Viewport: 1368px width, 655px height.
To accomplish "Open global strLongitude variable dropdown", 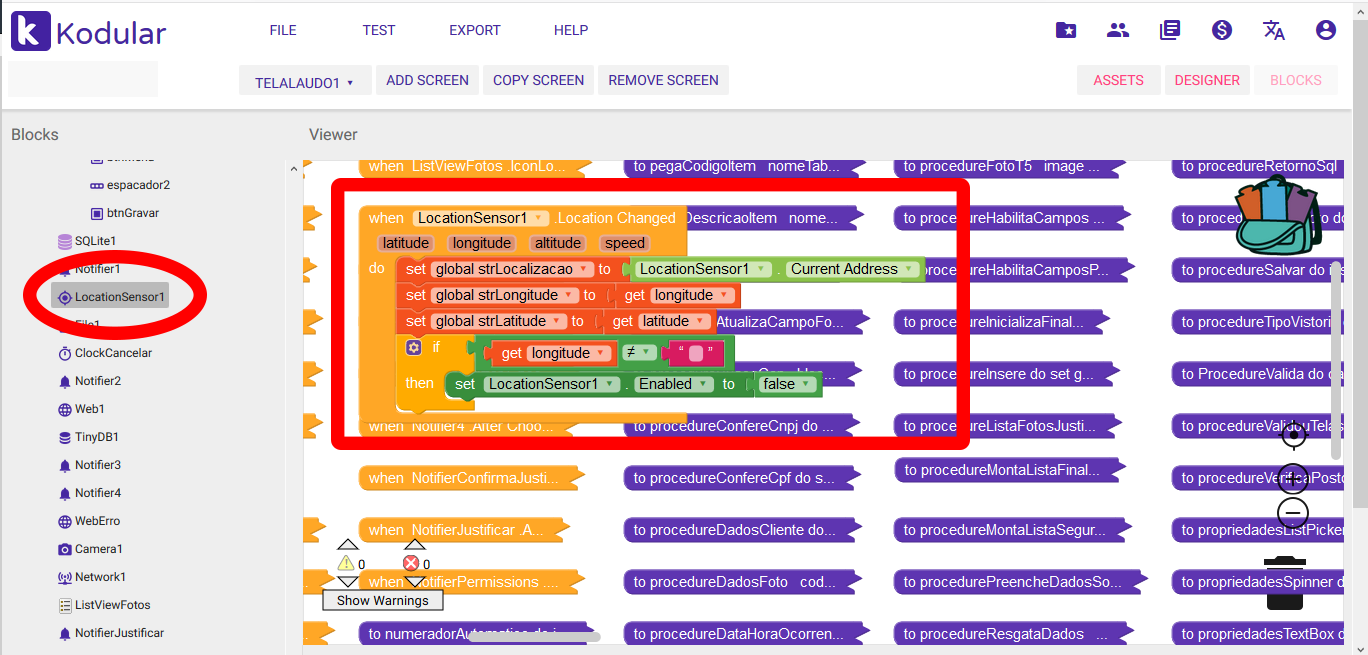I will pos(506,295).
